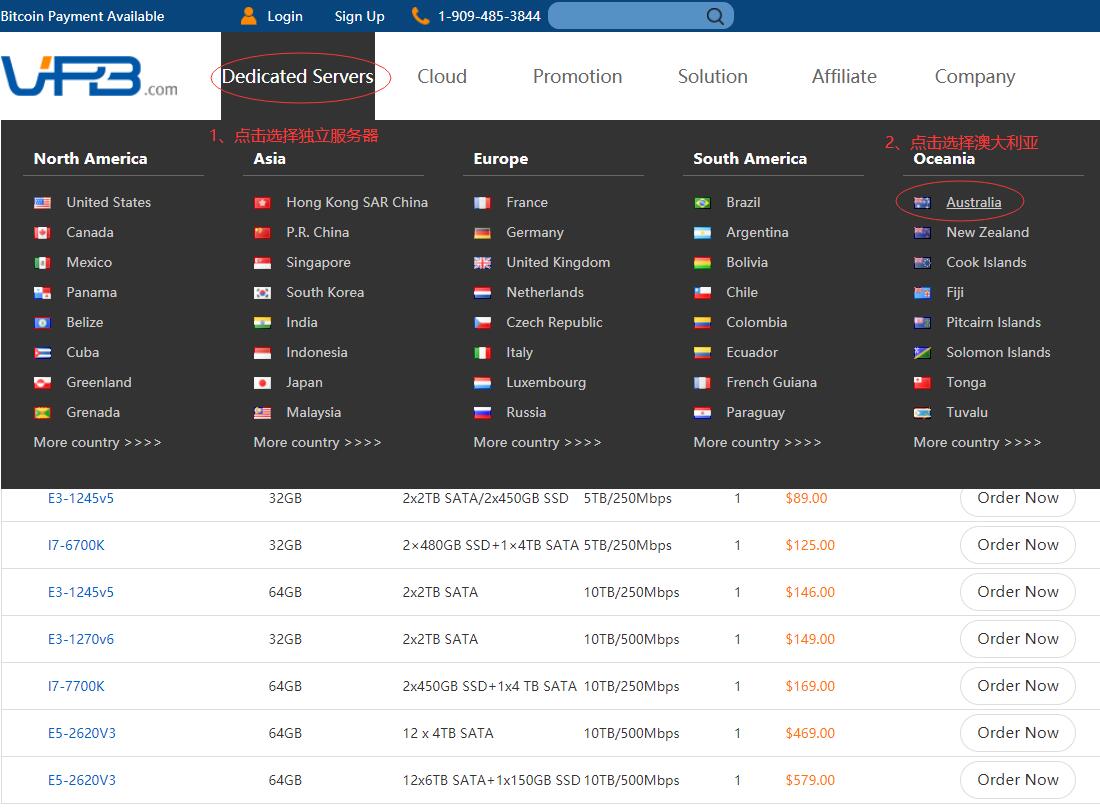The height and width of the screenshot is (809, 1100).
Task: Click the VPB.com logo
Action: point(89,77)
